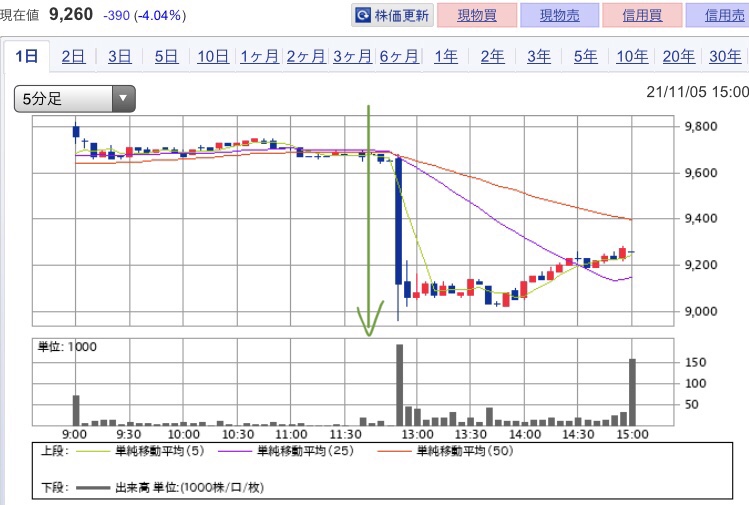Screen dimensions: 749x505
Task: Switch to the 5年 period tab
Action: pos(586,56)
